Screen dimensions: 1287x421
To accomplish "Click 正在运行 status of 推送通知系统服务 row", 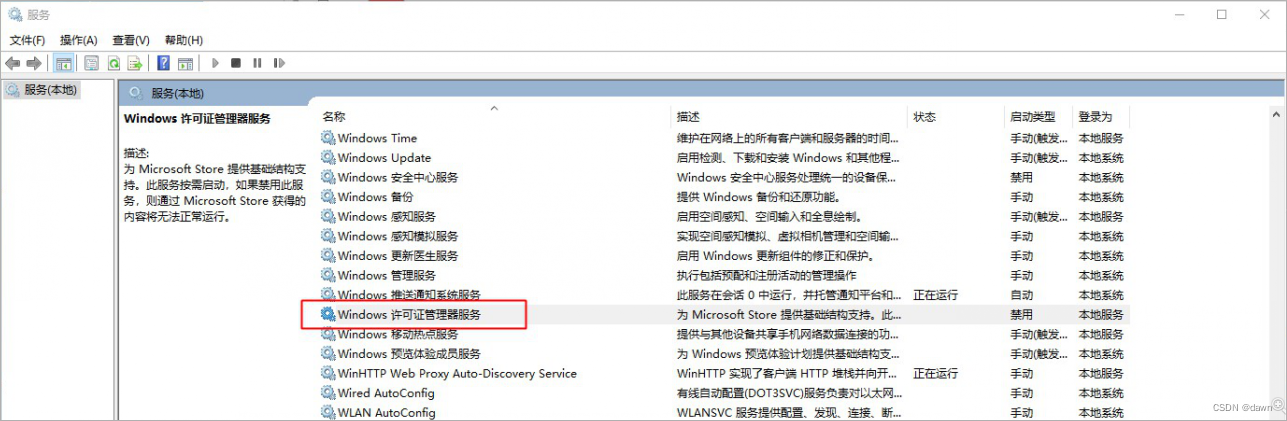I will tap(936, 295).
